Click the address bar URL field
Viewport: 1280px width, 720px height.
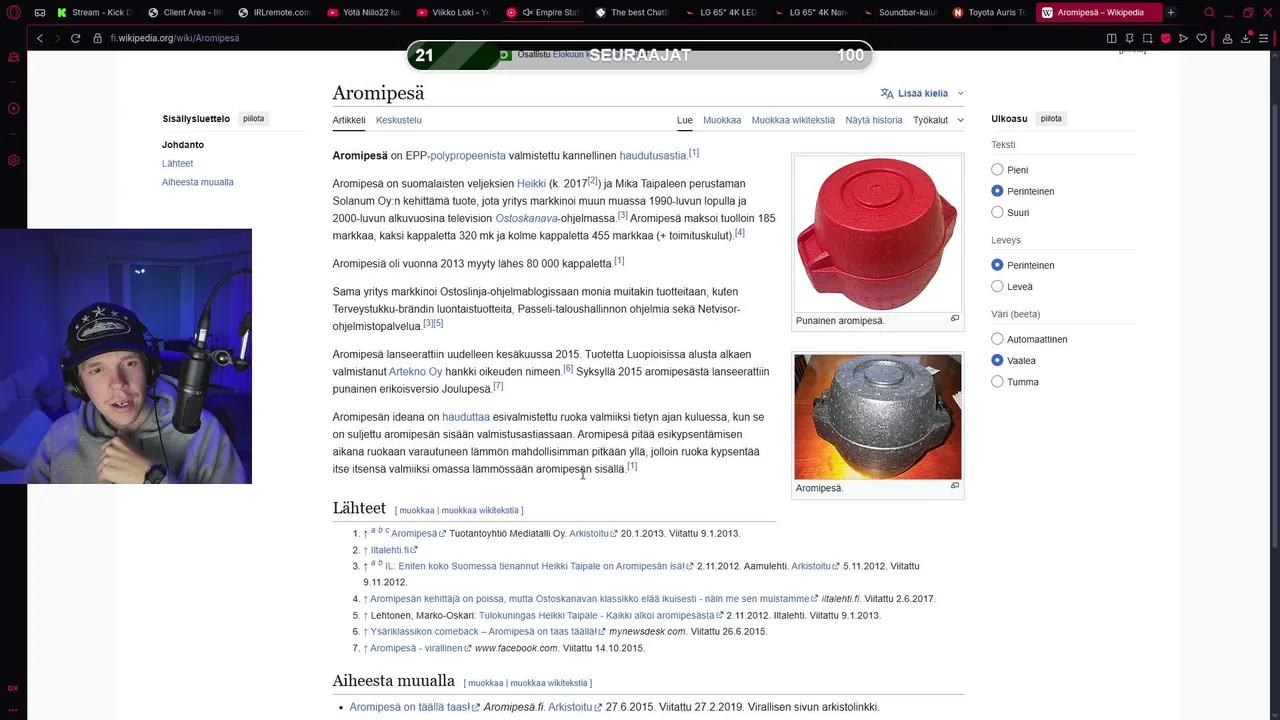[600, 38]
